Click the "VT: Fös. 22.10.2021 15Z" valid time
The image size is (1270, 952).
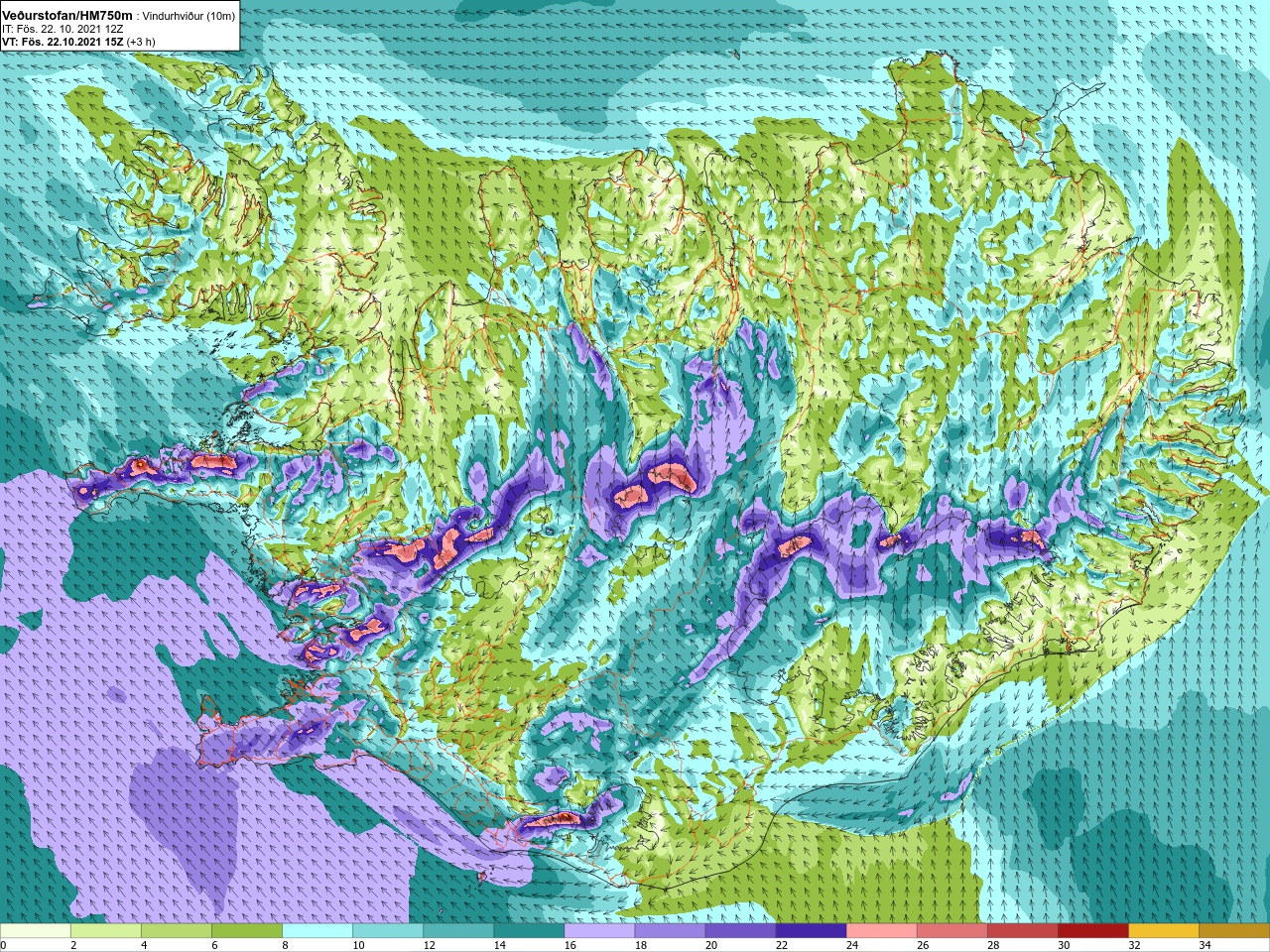tap(63, 43)
